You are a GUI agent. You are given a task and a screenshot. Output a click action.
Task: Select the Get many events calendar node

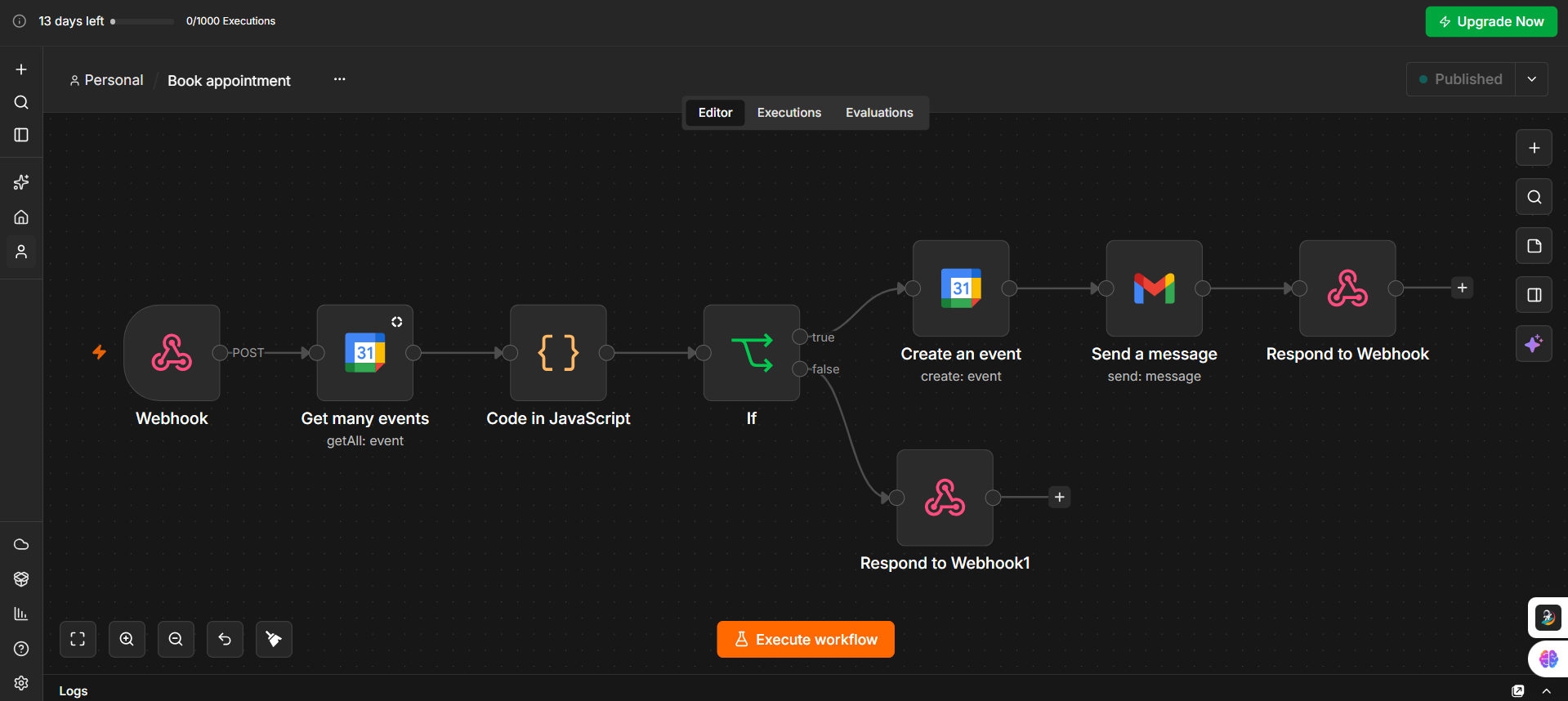(365, 353)
